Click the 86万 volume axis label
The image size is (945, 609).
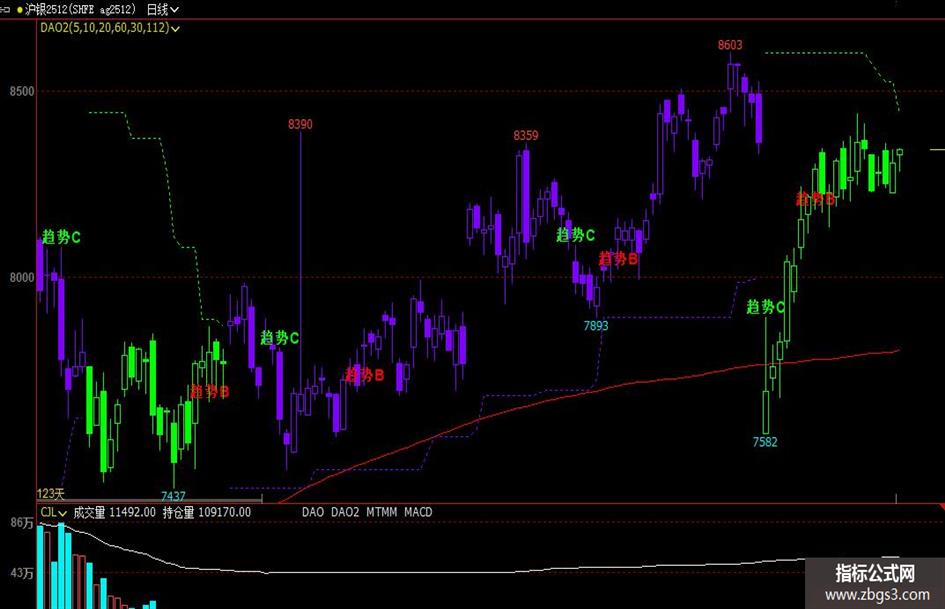(22, 523)
